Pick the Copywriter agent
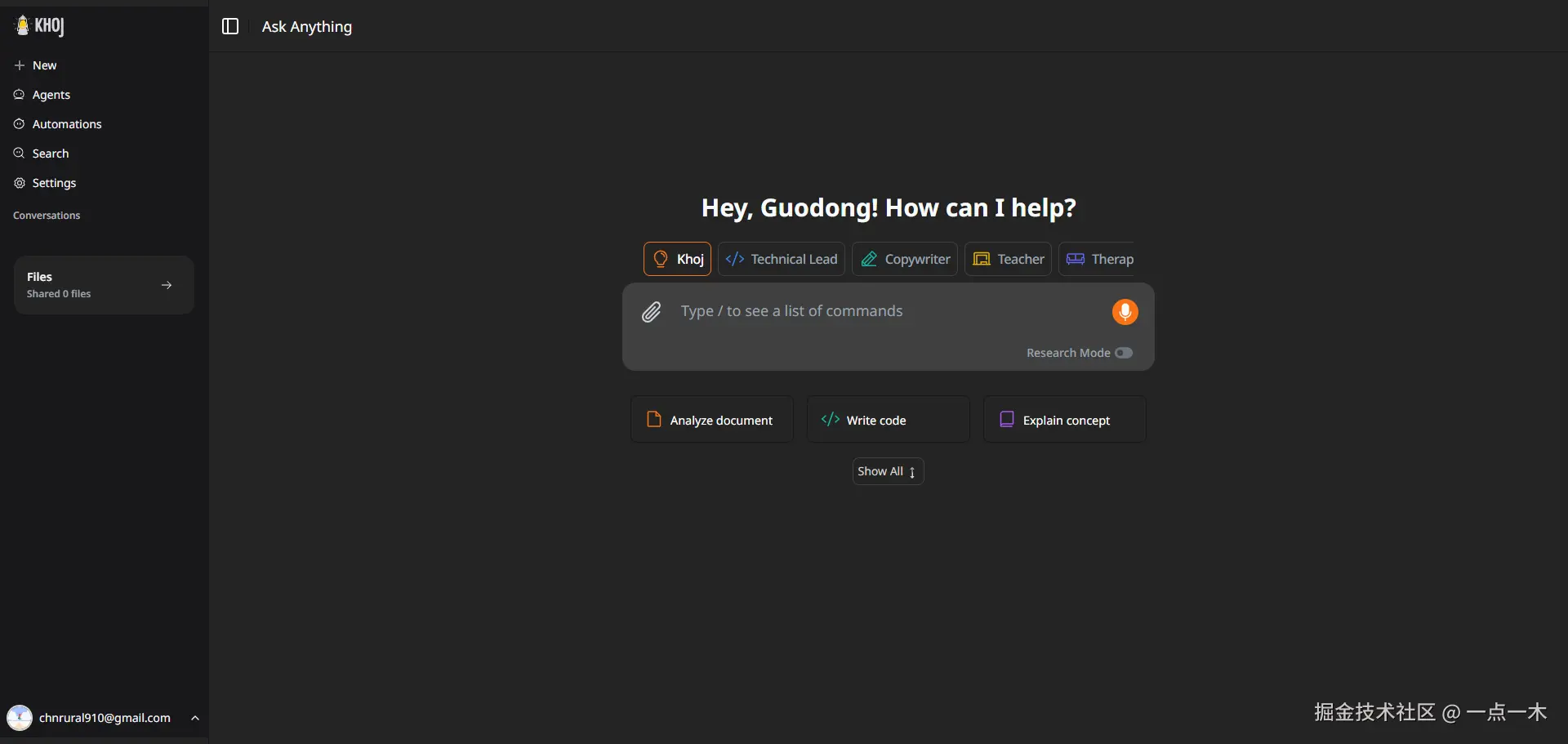1568x744 pixels. 905,259
